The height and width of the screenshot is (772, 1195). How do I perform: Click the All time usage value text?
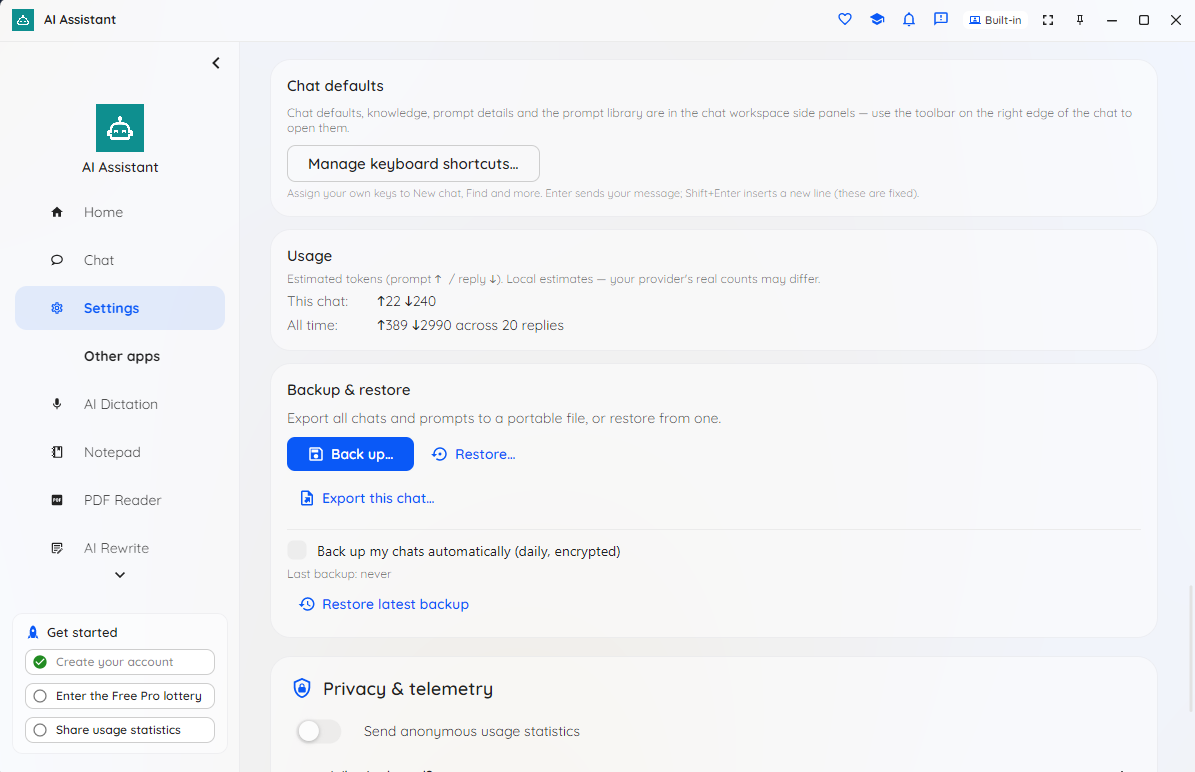coord(470,325)
